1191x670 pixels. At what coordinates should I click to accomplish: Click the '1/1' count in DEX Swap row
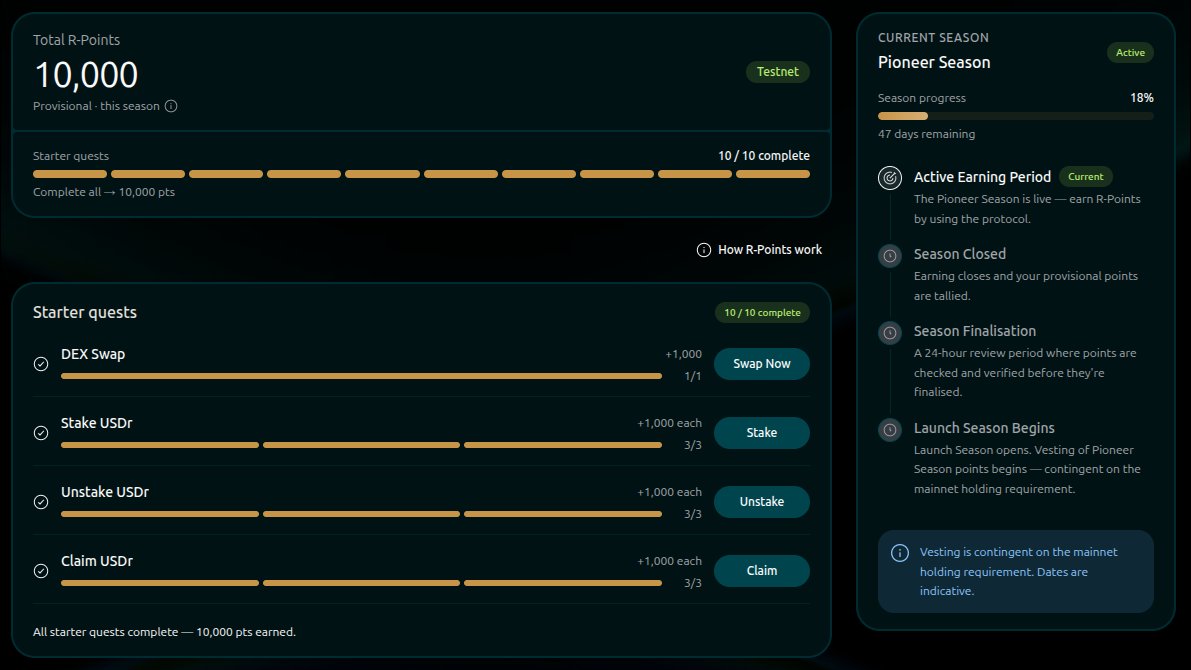(x=693, y=376)
